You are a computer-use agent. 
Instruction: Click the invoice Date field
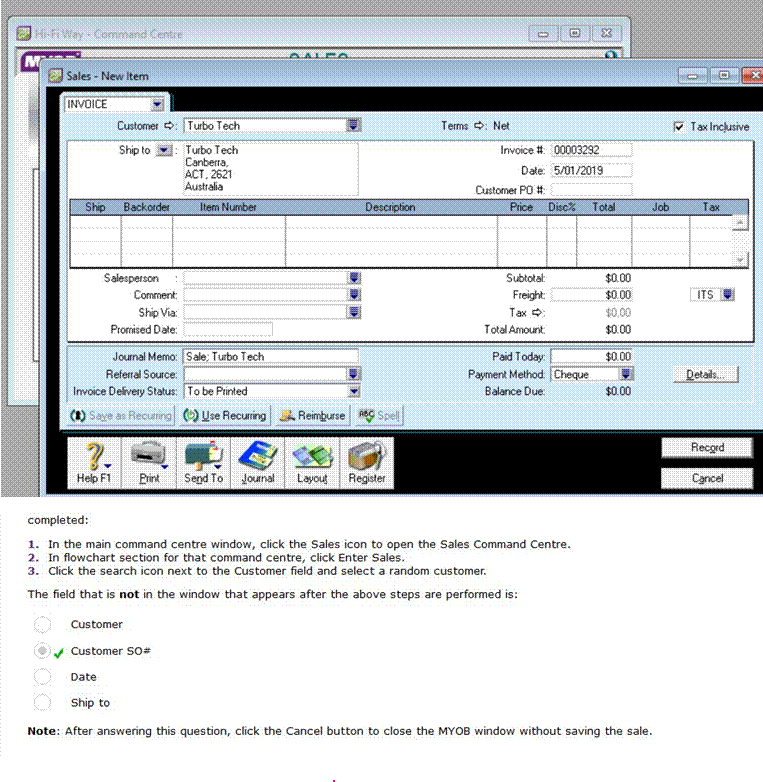pyautogui.click(x=591, y=171)
